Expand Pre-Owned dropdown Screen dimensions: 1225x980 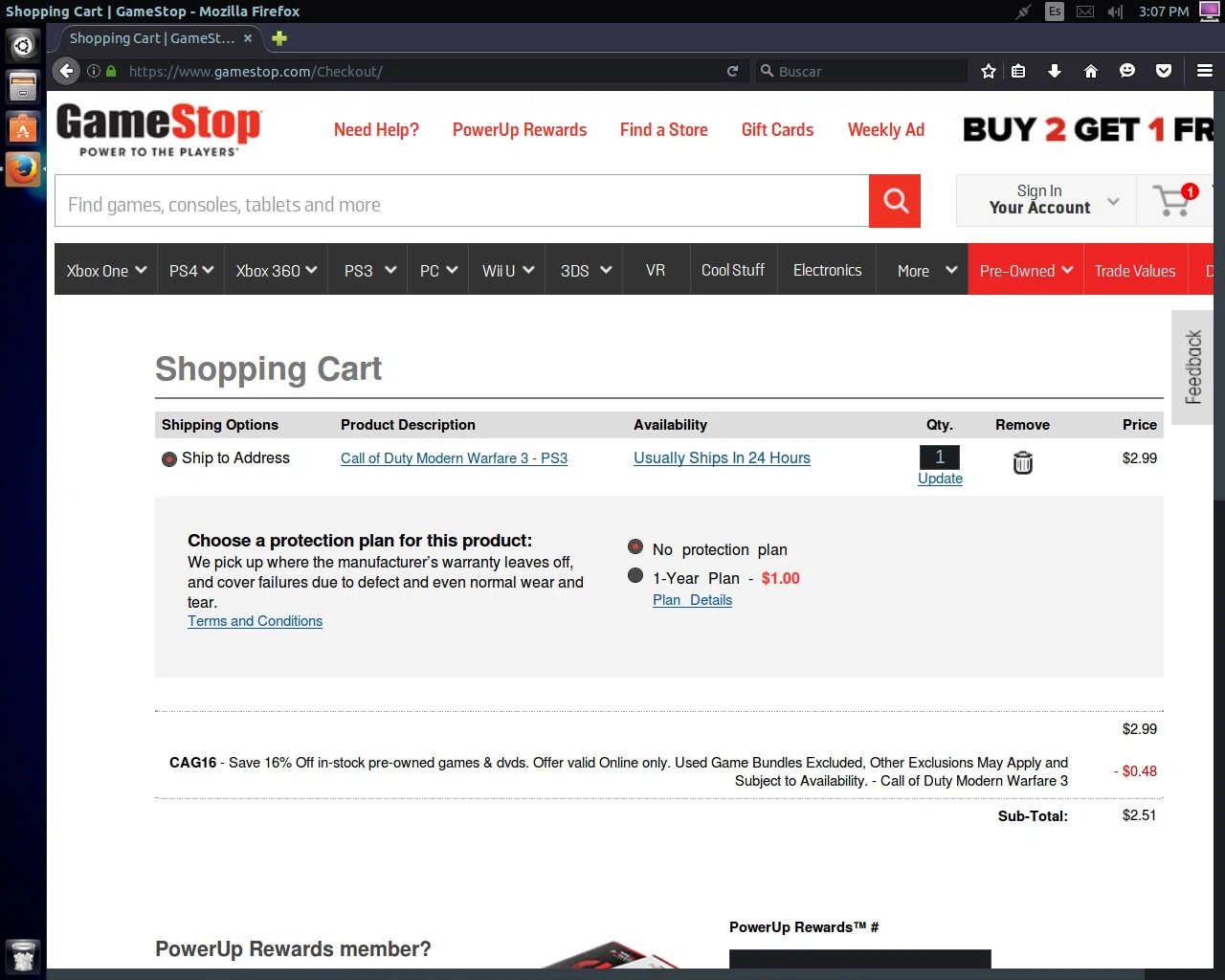coord(1026,271)
